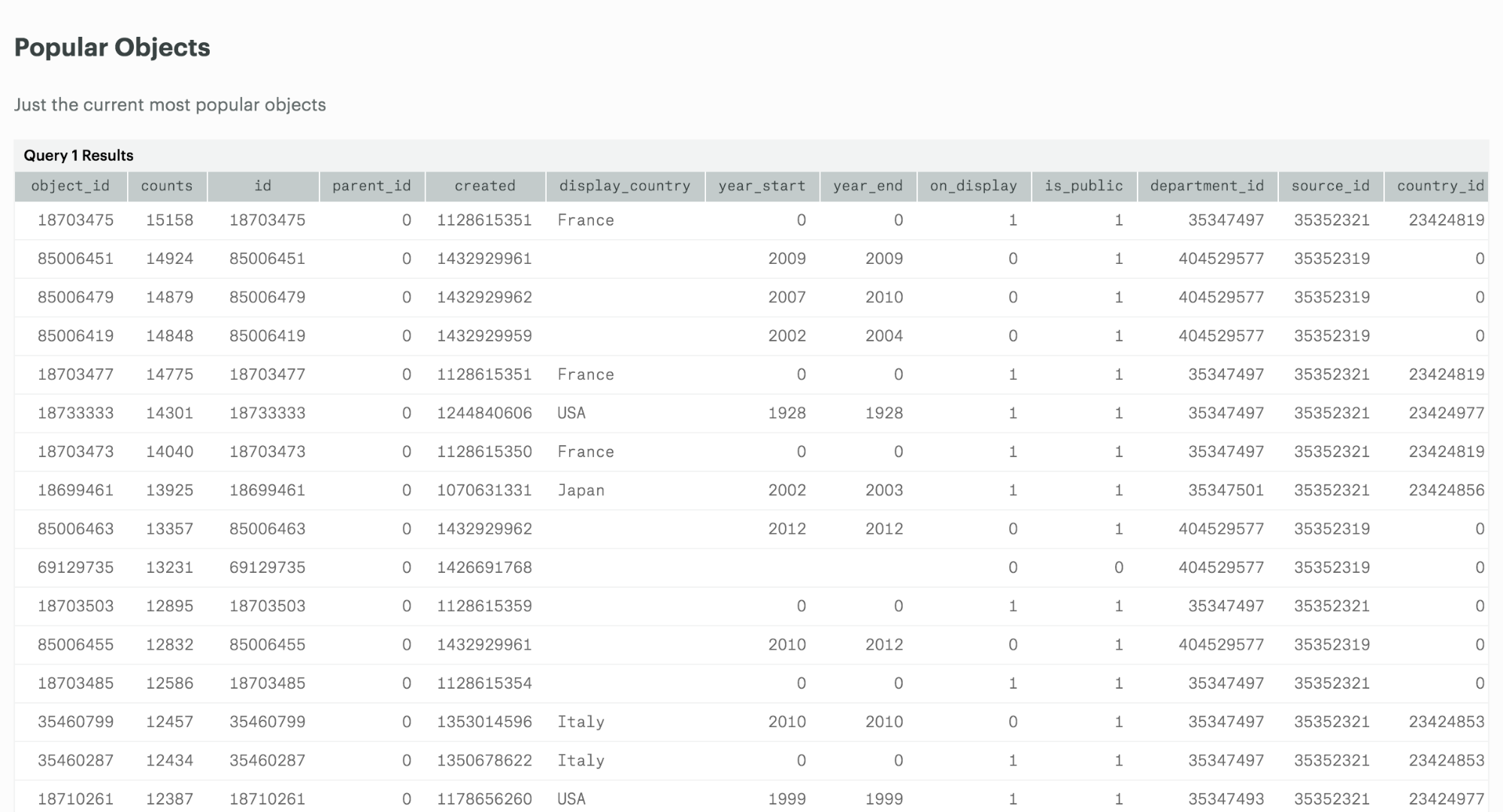
Task: Select counts cell 12434
Action: (170, 760)
